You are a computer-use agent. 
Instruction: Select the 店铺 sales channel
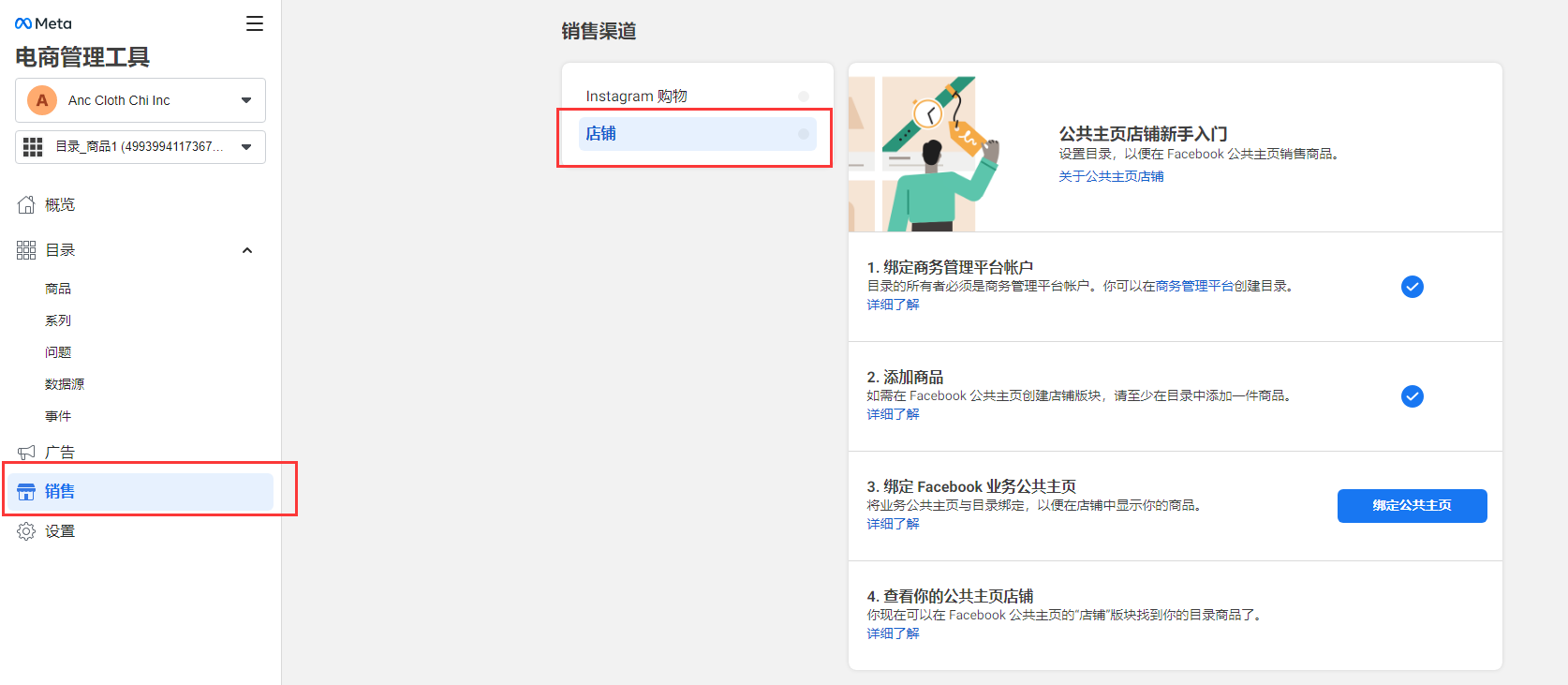click(x=698, y=134)
